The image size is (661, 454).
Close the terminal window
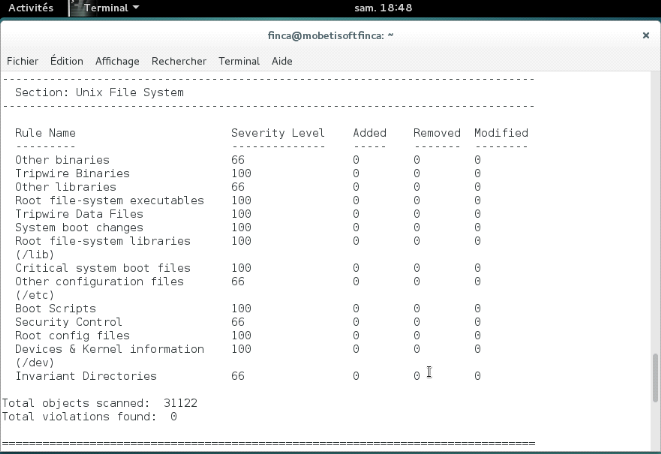click(645, 35)
